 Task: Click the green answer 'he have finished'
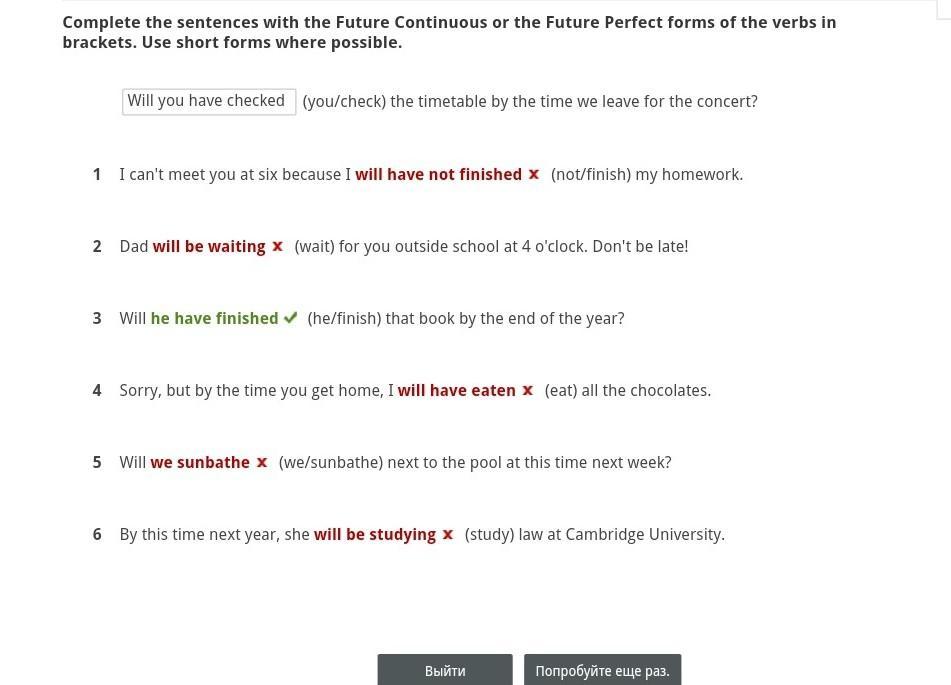tap(214, 318)
